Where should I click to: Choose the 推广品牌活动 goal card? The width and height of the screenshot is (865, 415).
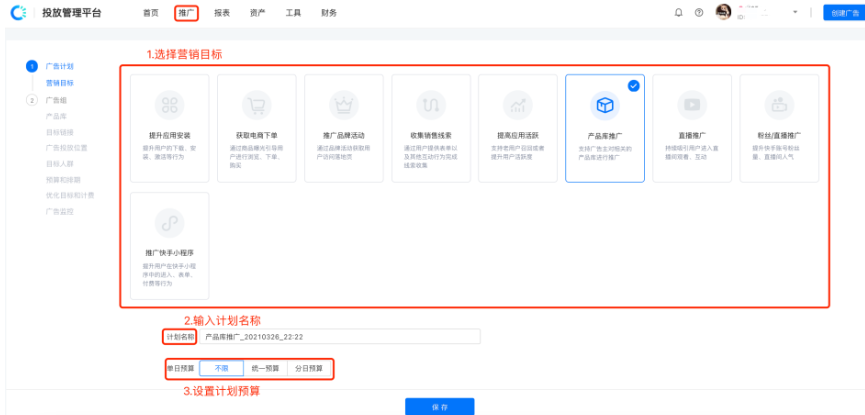tap(344, 128)
